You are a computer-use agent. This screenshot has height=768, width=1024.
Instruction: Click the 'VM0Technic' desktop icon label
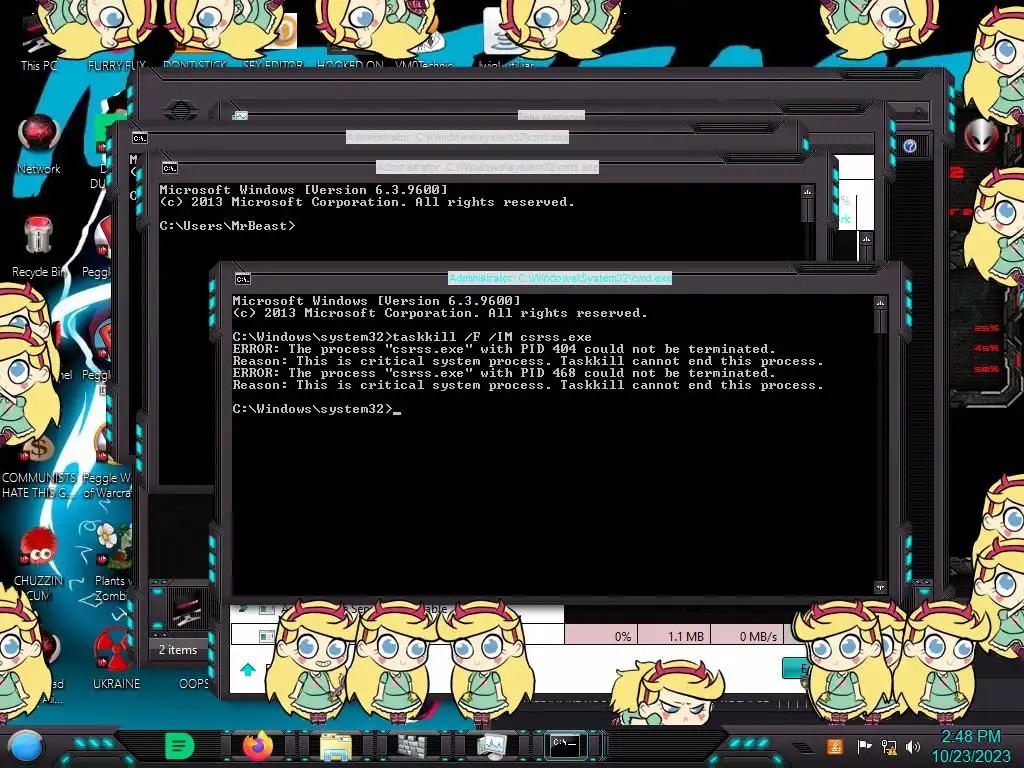pos(424,65)
